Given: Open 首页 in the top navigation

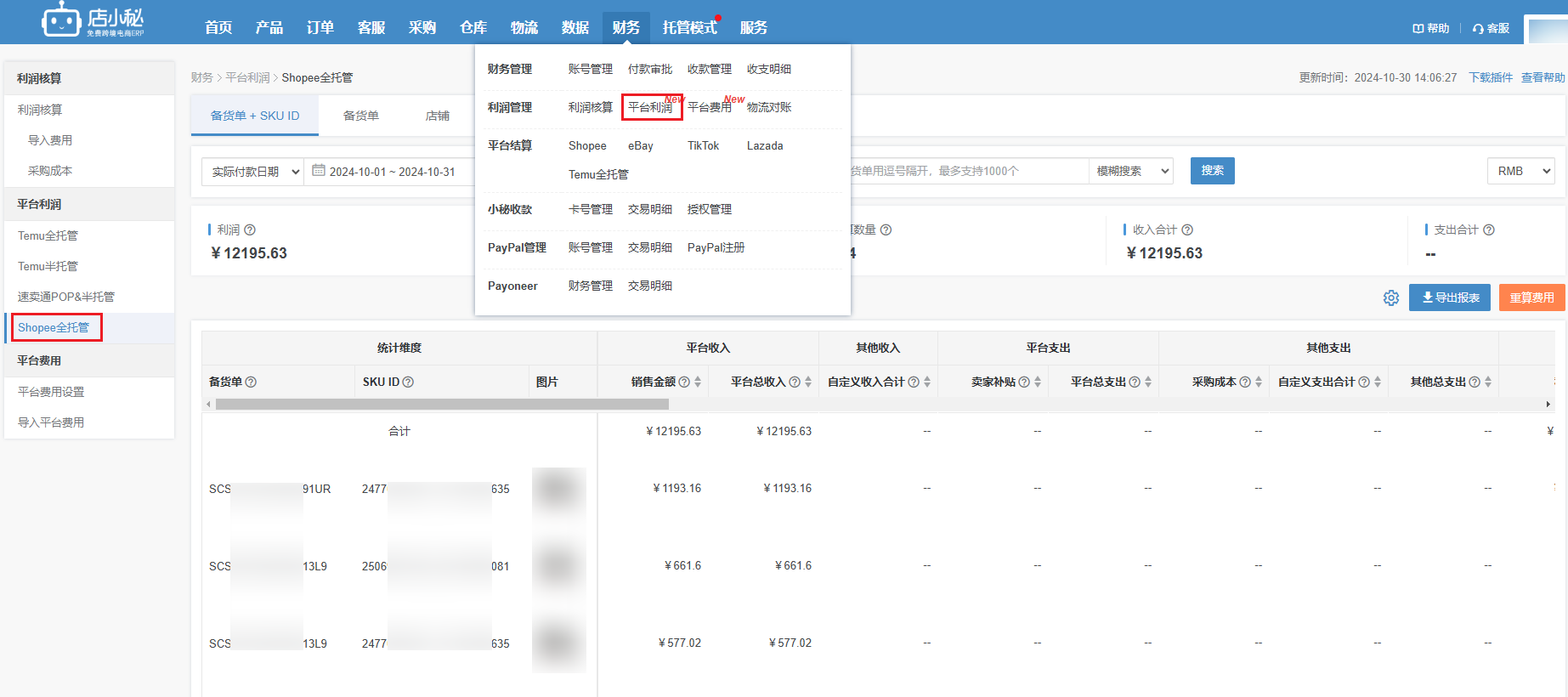Looking at the screenshot, I should pos(218,28).
